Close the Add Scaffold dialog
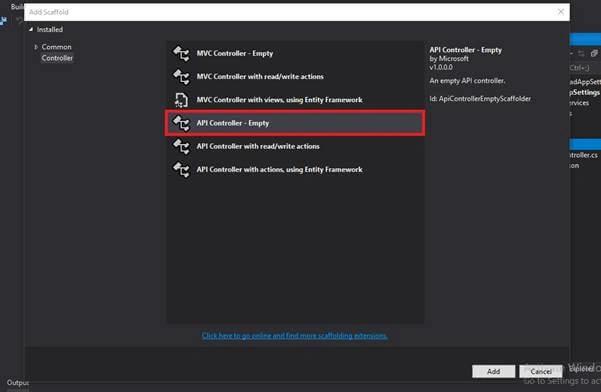Screen dimensions: 601x392 (561, 12)
